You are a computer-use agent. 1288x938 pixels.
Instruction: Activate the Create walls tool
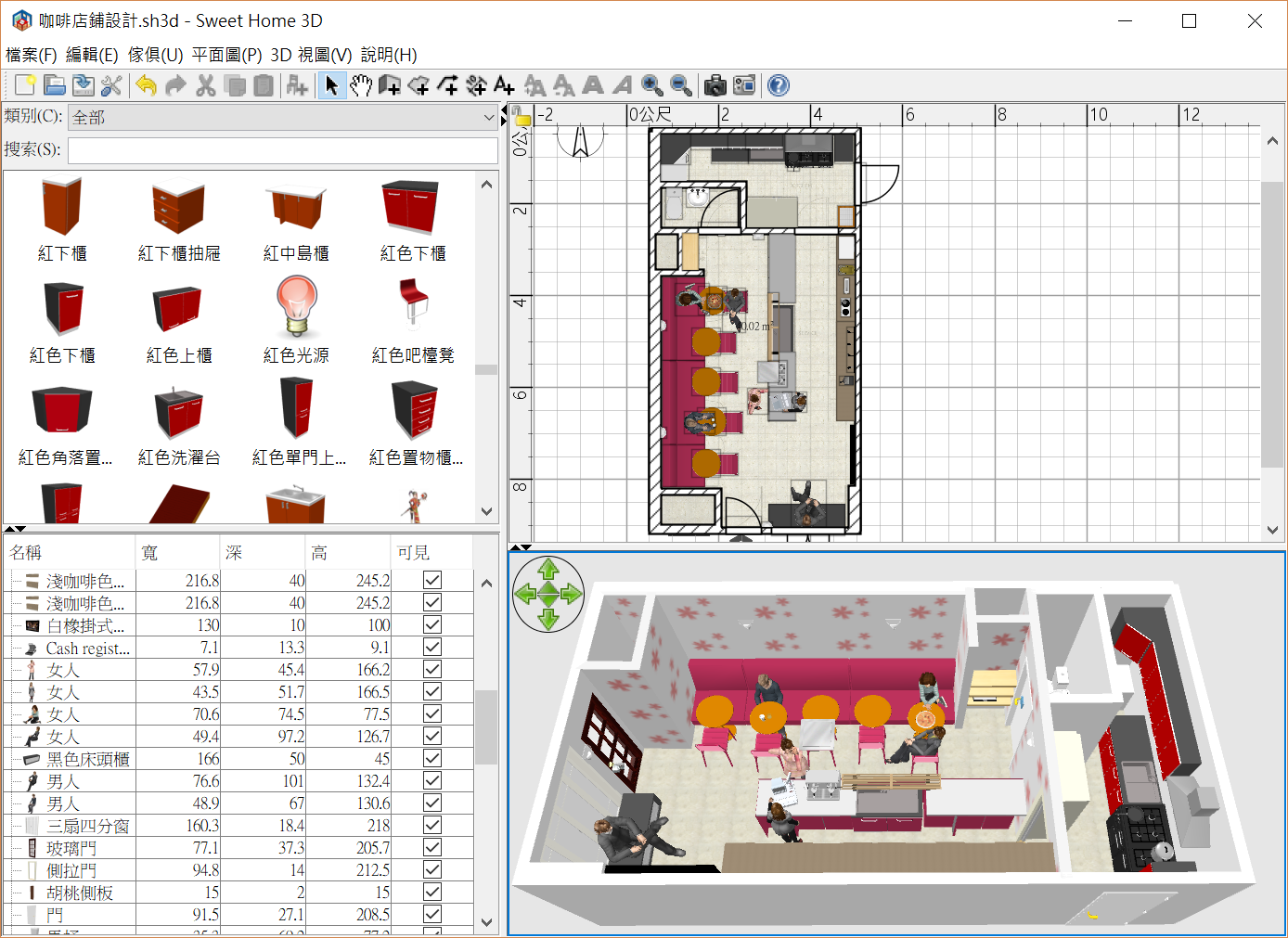point(390,85)
